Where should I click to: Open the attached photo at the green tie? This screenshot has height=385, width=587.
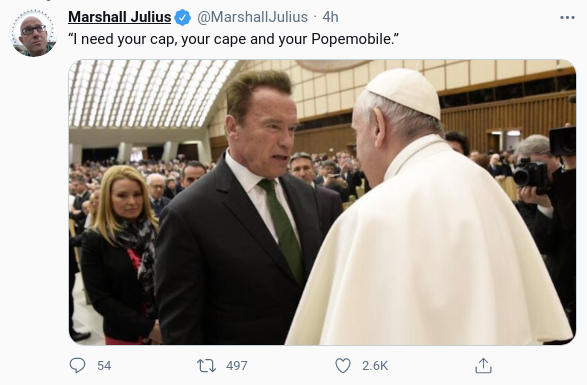284,229
